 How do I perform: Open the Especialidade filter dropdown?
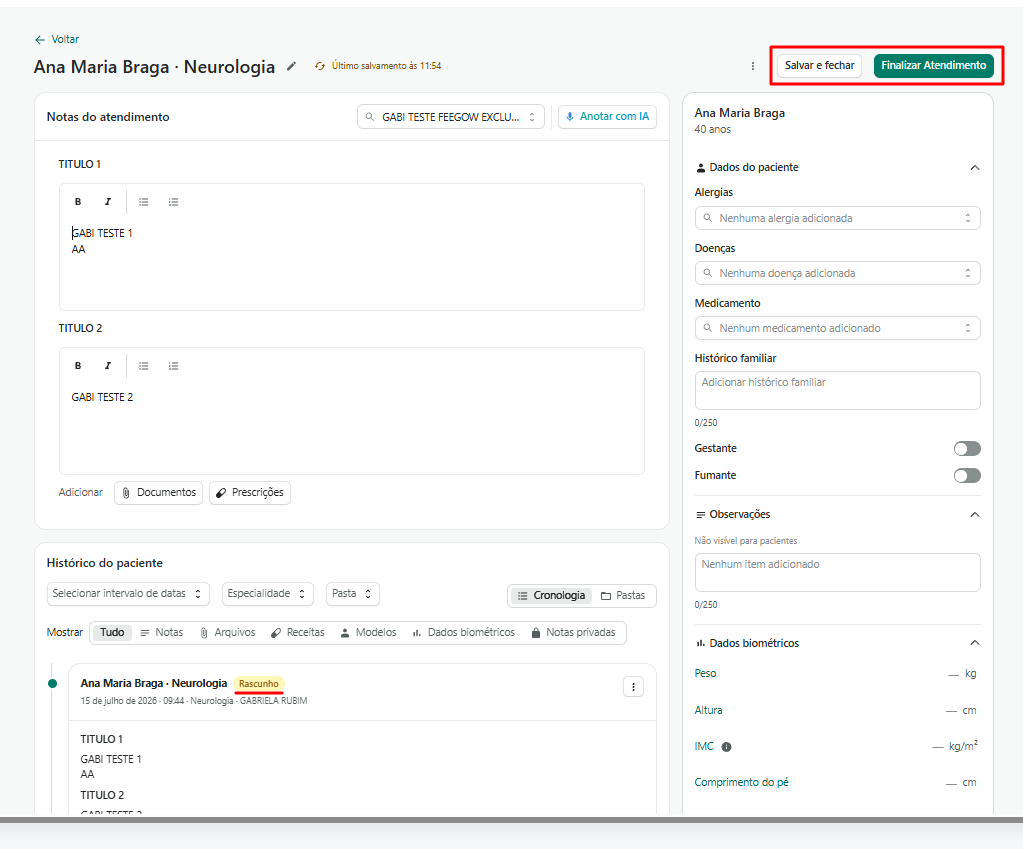pos(267,594)
